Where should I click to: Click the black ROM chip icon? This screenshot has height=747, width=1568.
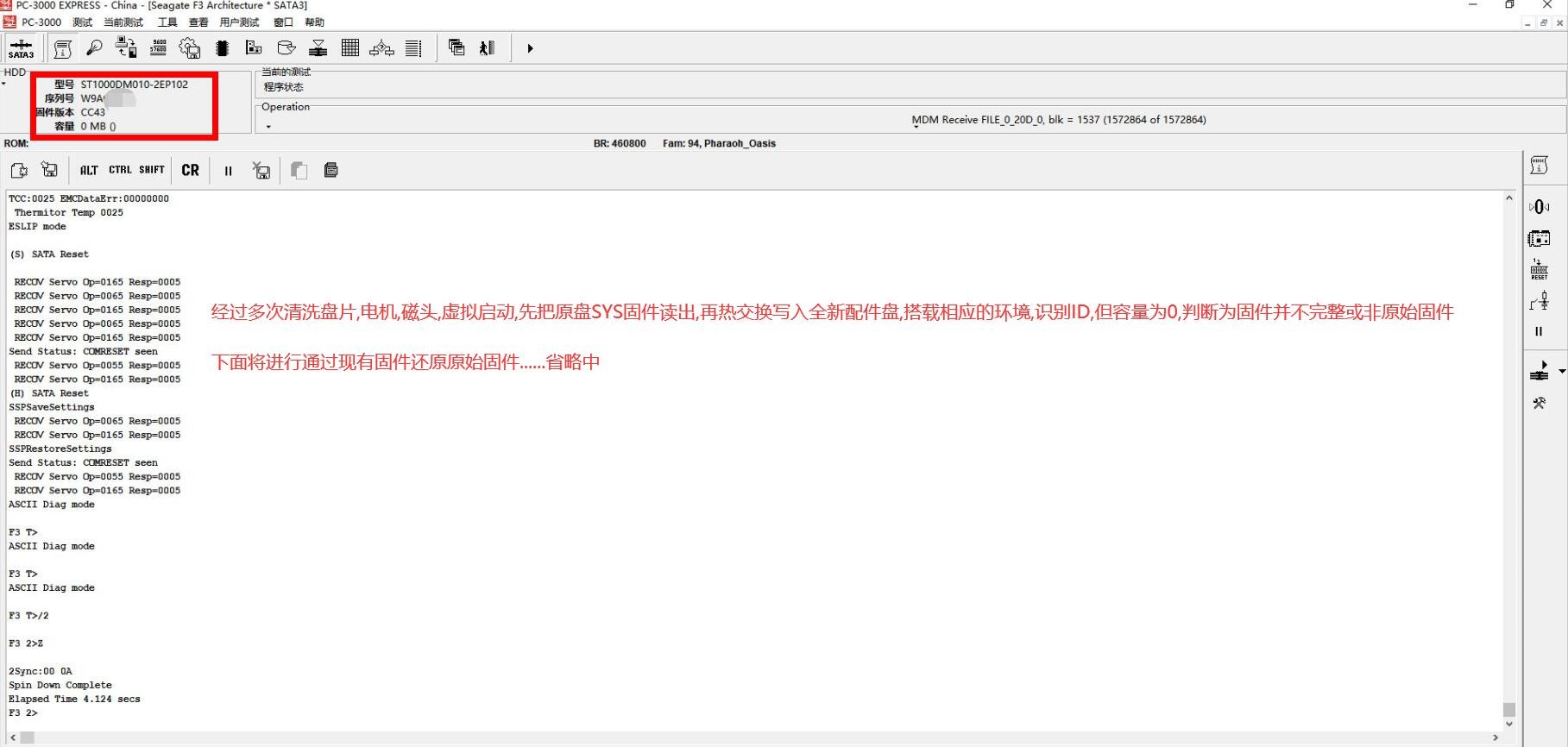[223, 48]
